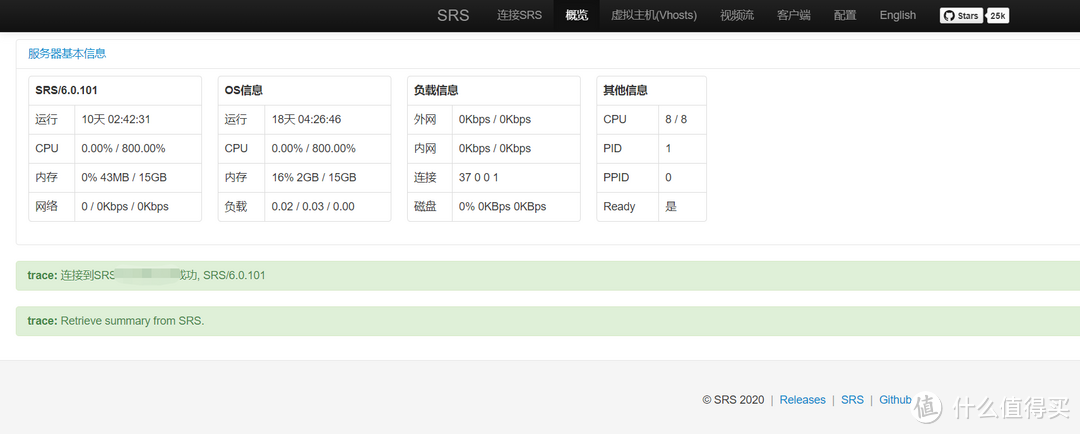Click the OS信息 table header
Screen dimensions: 1080x434
point(244,90)
